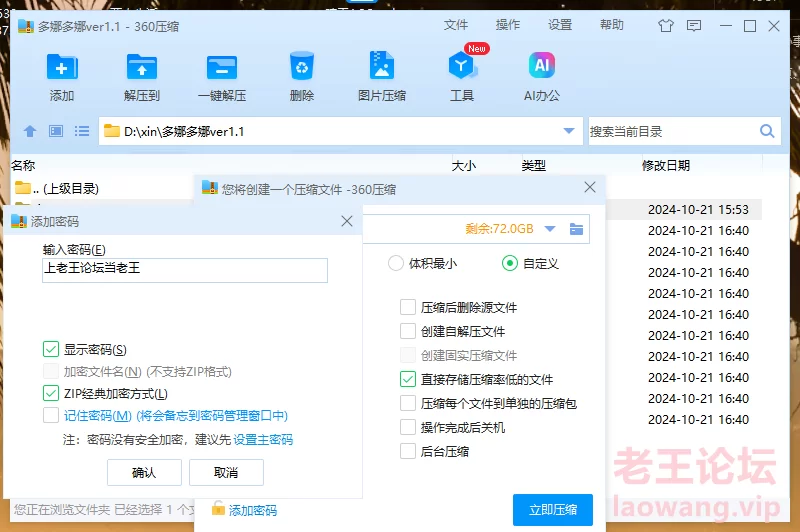
Task: Toggle the 显示密码(S) checkbox
Action: click(51, 349)
